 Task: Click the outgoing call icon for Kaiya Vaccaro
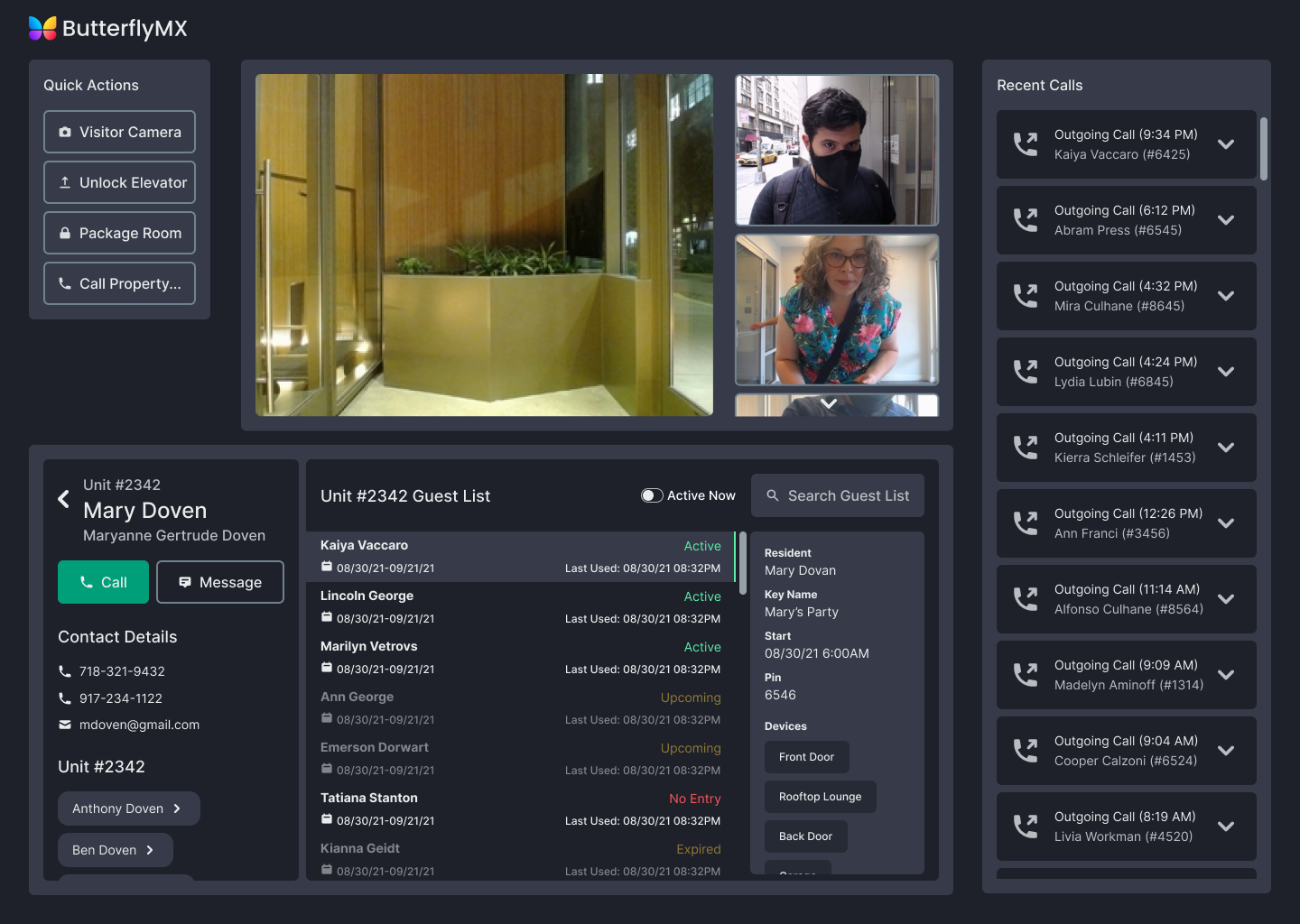(1026, 144)
